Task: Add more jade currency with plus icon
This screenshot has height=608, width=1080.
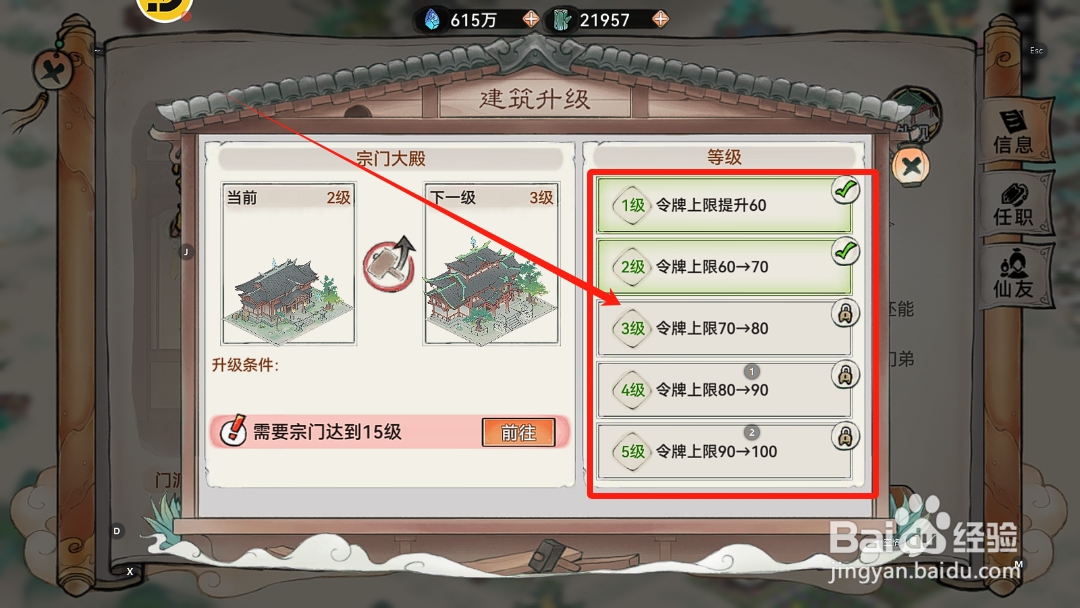Action: tap(660, 19)
